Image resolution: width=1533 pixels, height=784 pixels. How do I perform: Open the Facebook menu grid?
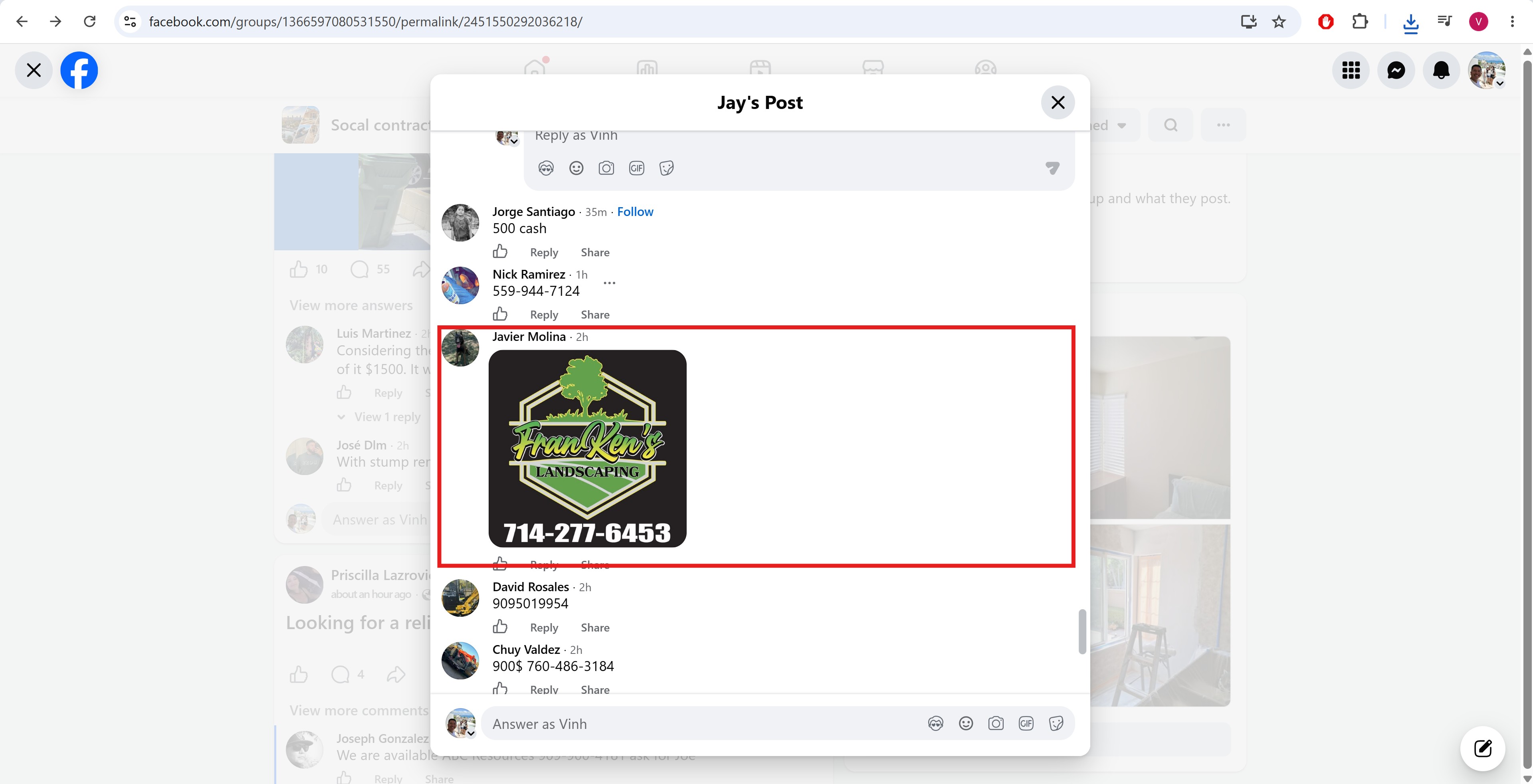click(1351, 70)
